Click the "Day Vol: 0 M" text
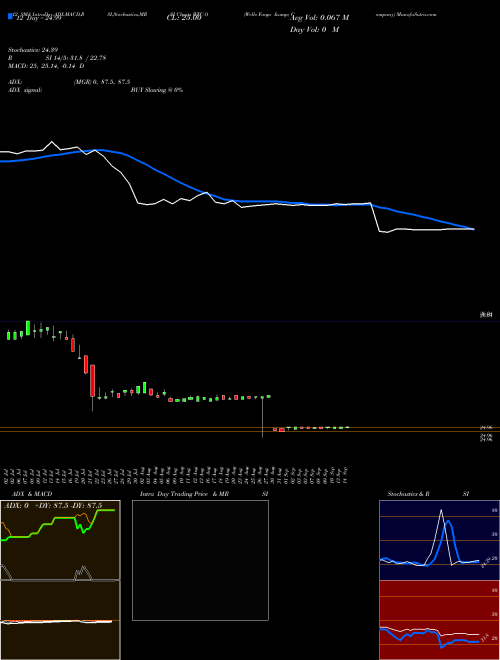500x660 pixels. click(x=314, y=30)
